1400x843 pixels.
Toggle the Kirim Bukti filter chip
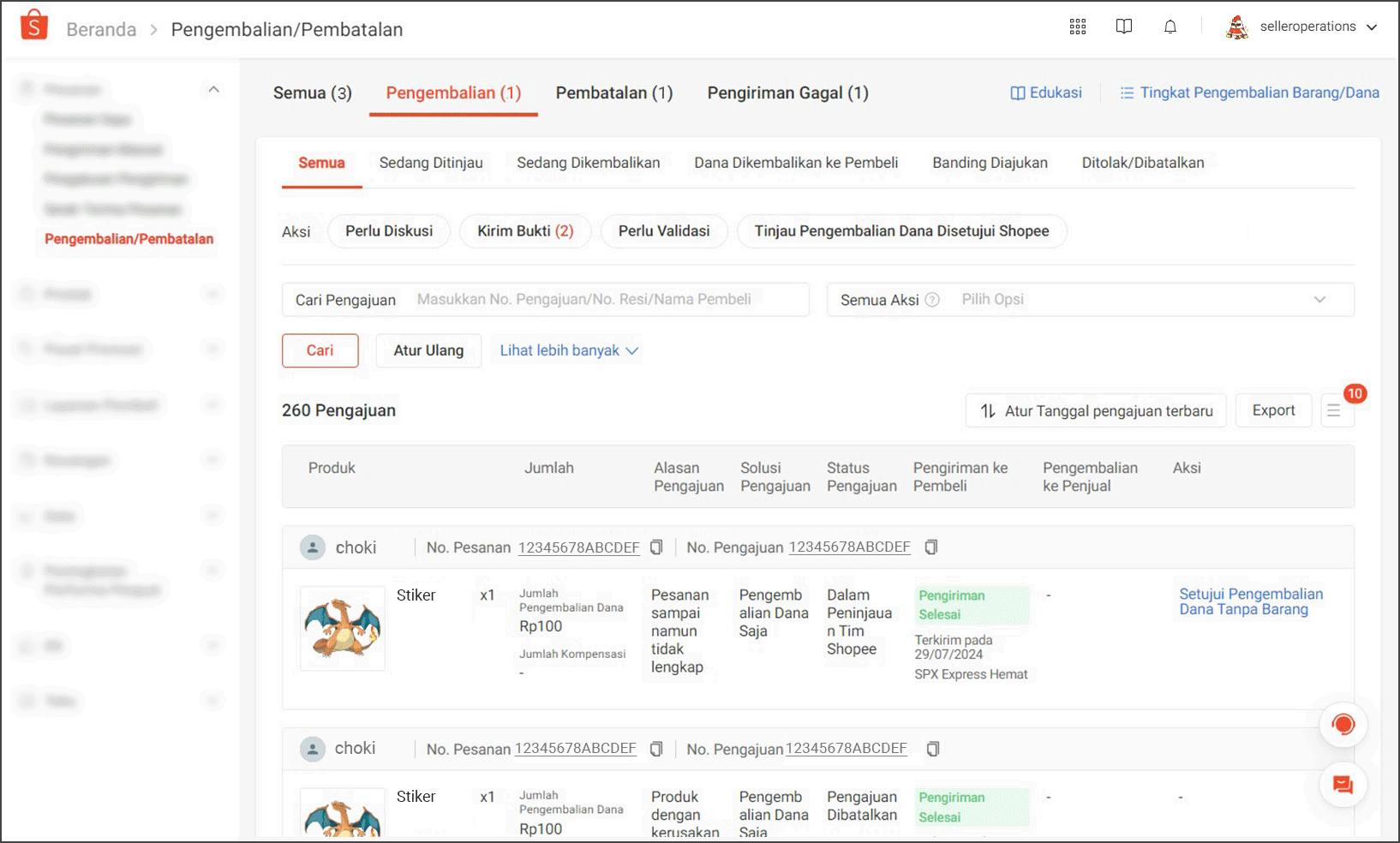click(x=525, y=231)
